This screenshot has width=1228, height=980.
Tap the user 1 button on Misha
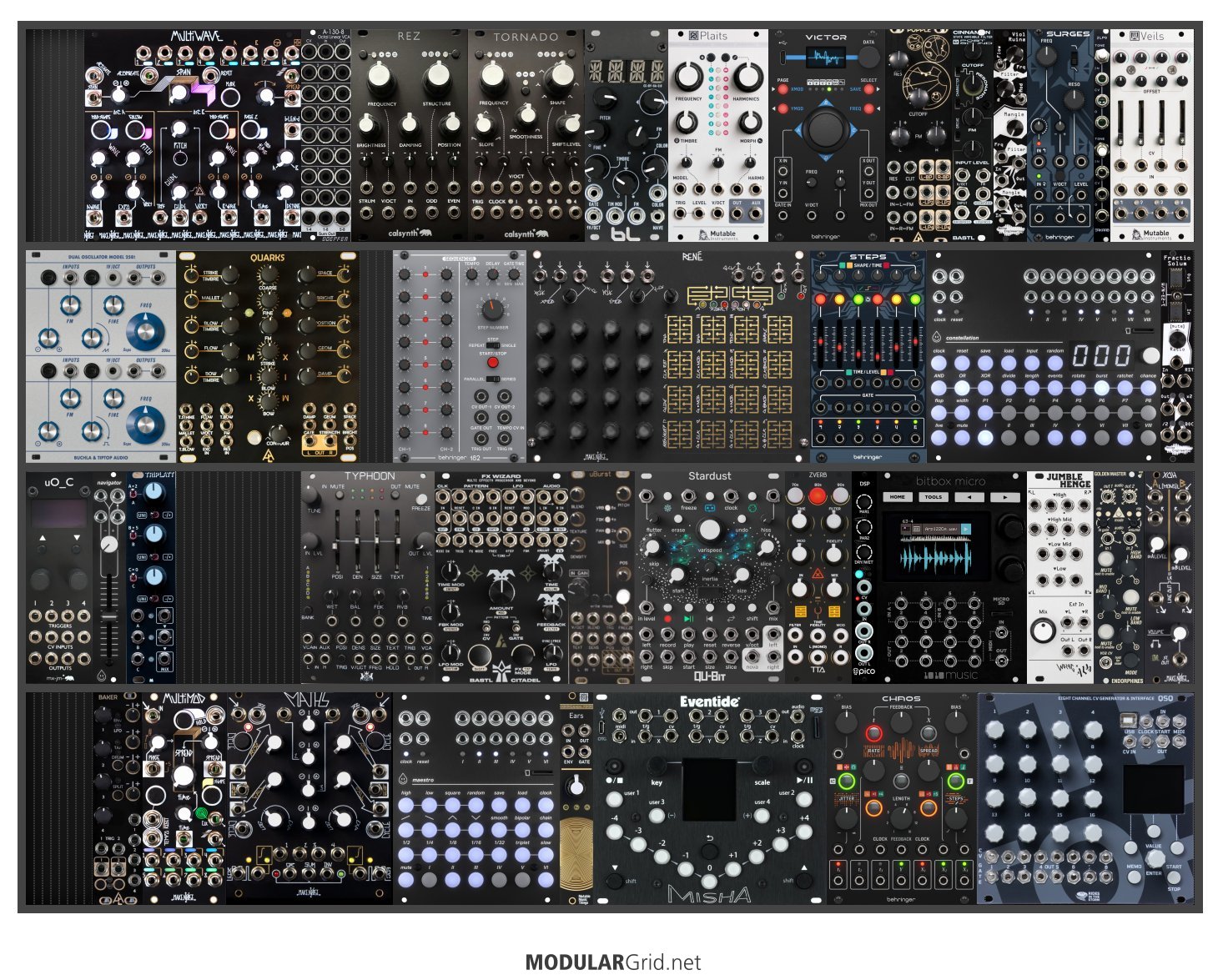pos(614,799)
